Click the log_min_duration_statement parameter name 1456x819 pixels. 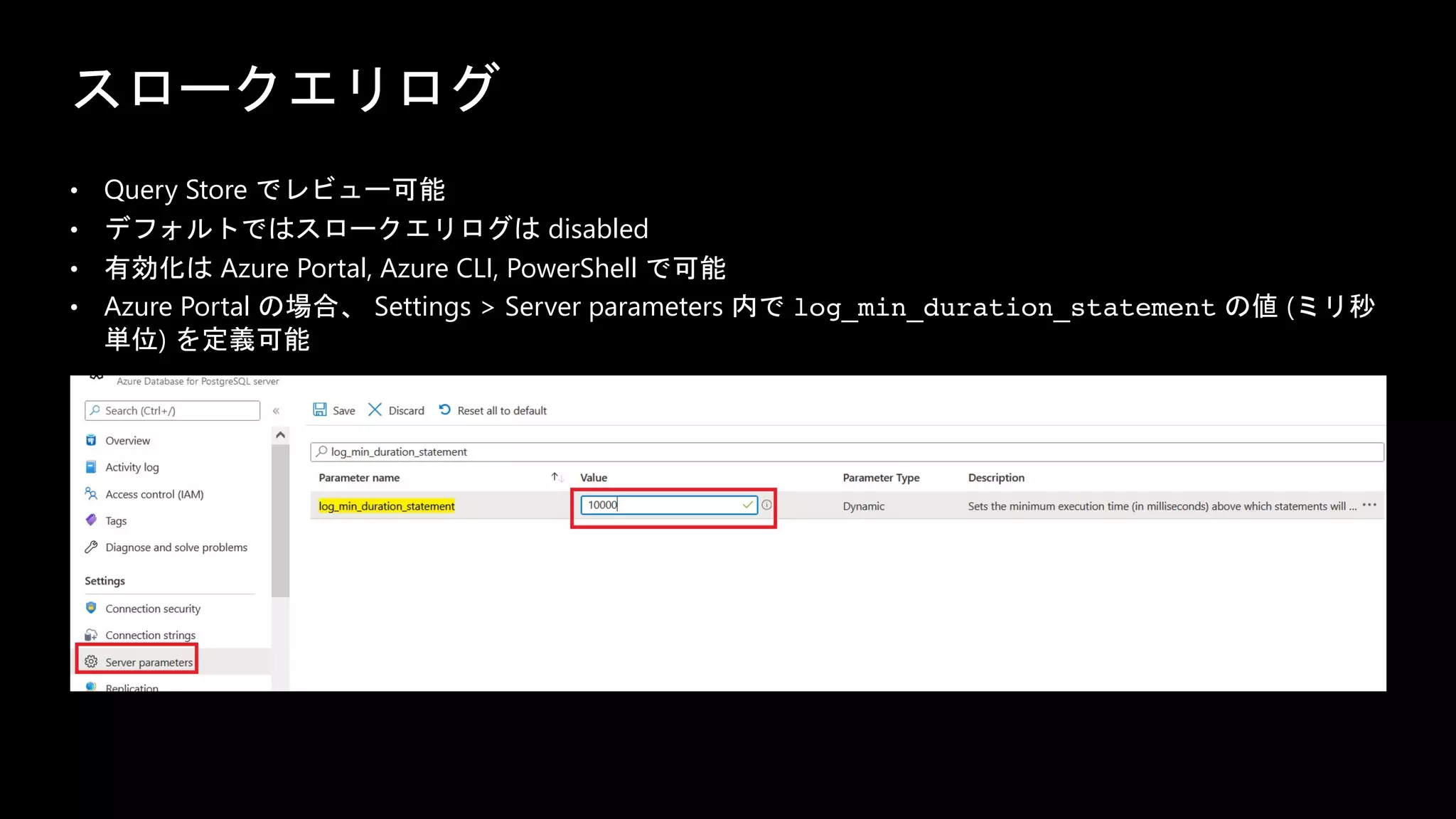pyautogui.click(x=387, y=505)
